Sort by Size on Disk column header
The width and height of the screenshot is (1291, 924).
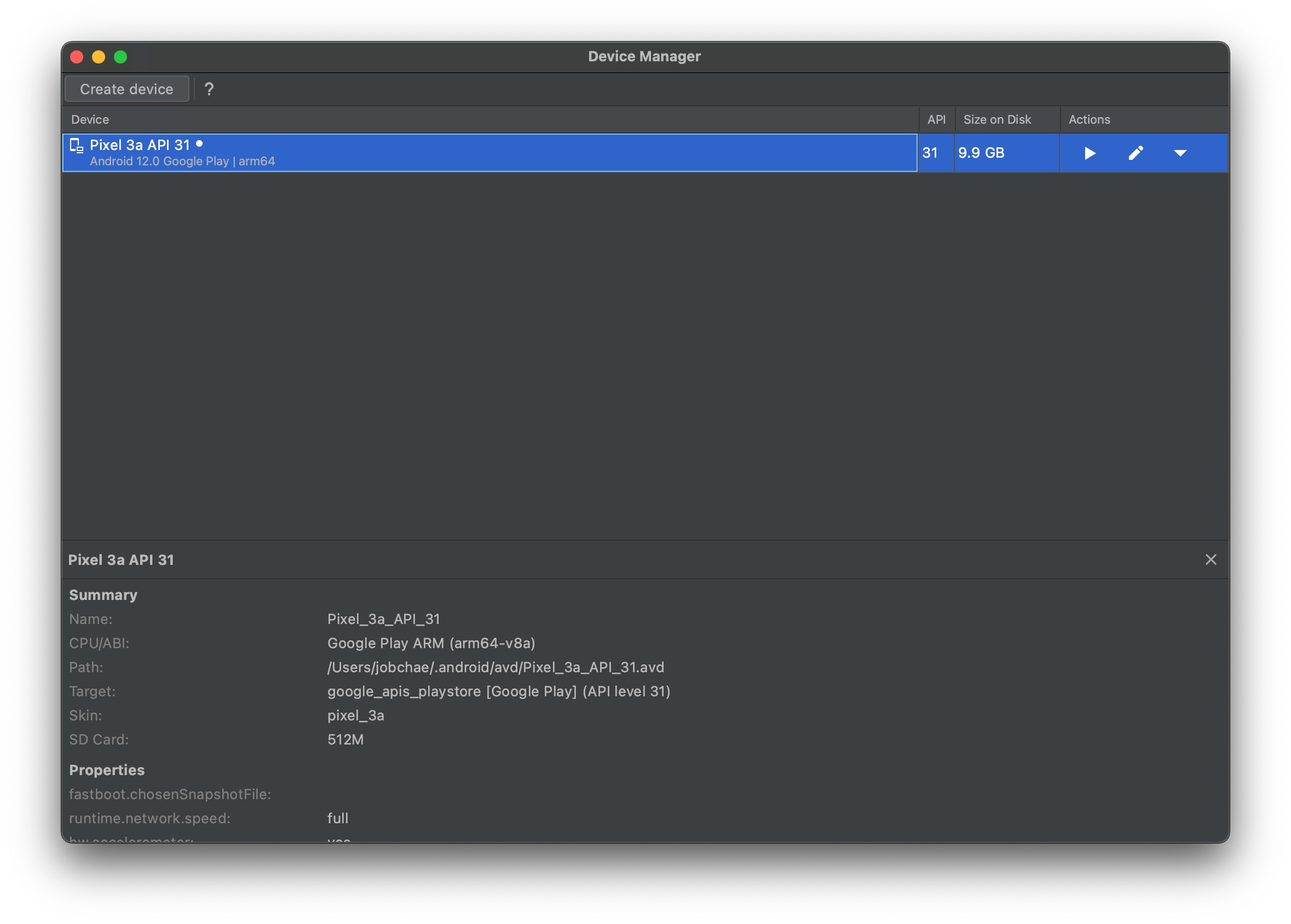click(x=997, y=119)
